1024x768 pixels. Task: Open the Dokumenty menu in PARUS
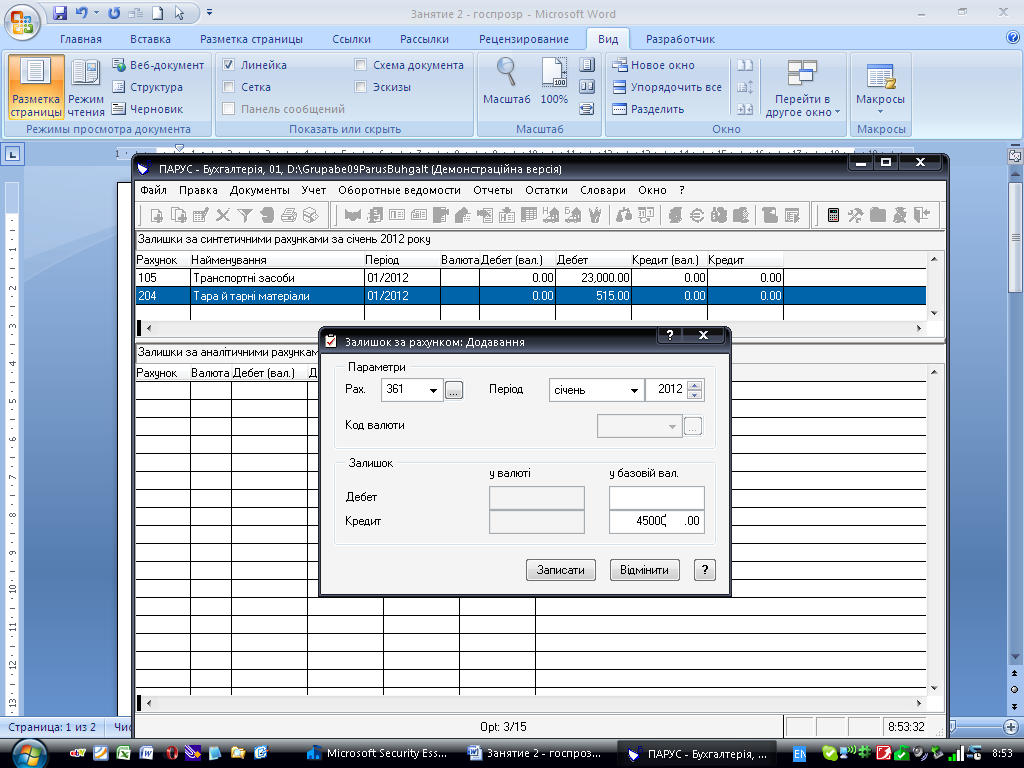(x=259, y=190)
